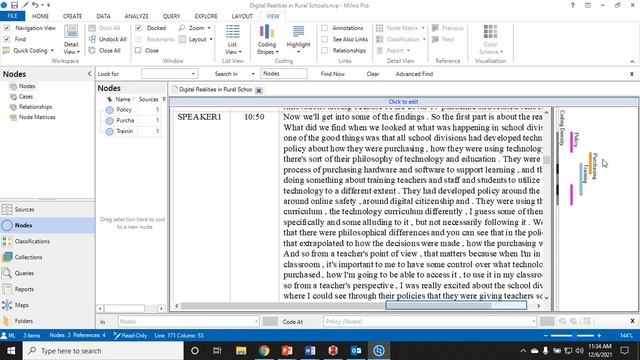Toggle the Docked checkbox

click(x=139, y=28)
